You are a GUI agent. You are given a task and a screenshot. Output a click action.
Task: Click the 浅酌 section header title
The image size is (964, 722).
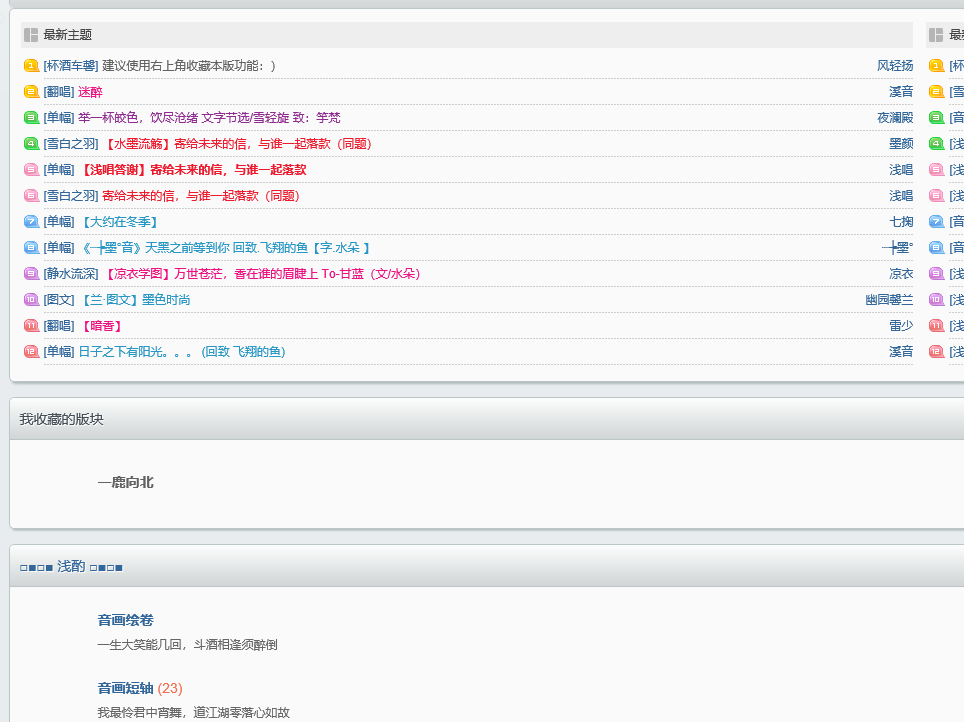[71, 566]
